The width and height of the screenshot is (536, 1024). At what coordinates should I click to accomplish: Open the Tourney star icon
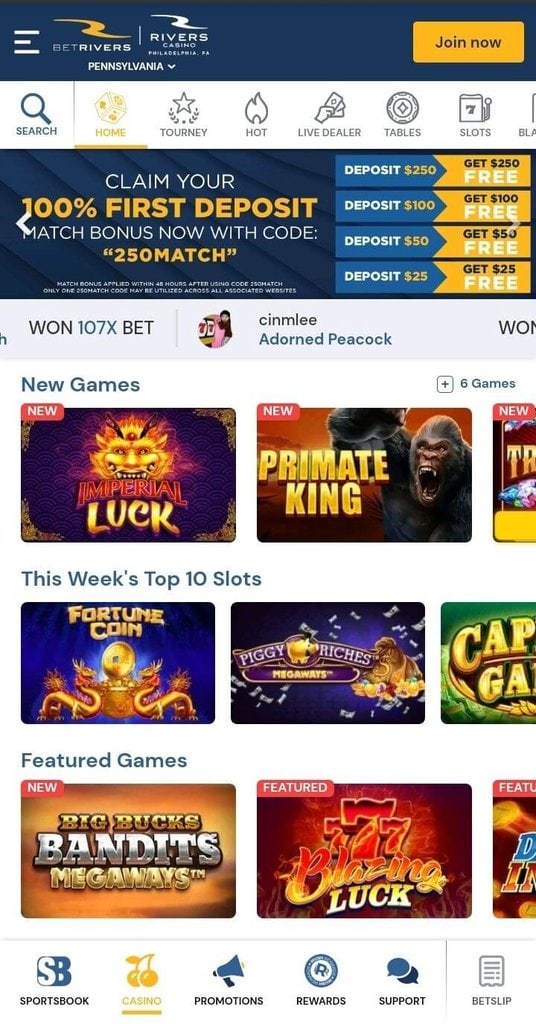pyautogui.click(x=183, y=108)
